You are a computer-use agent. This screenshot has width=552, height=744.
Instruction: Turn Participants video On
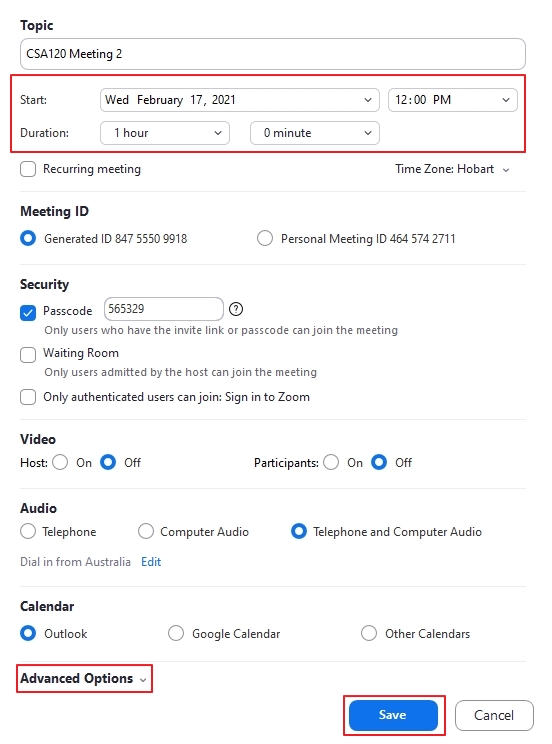click(331, 462)
